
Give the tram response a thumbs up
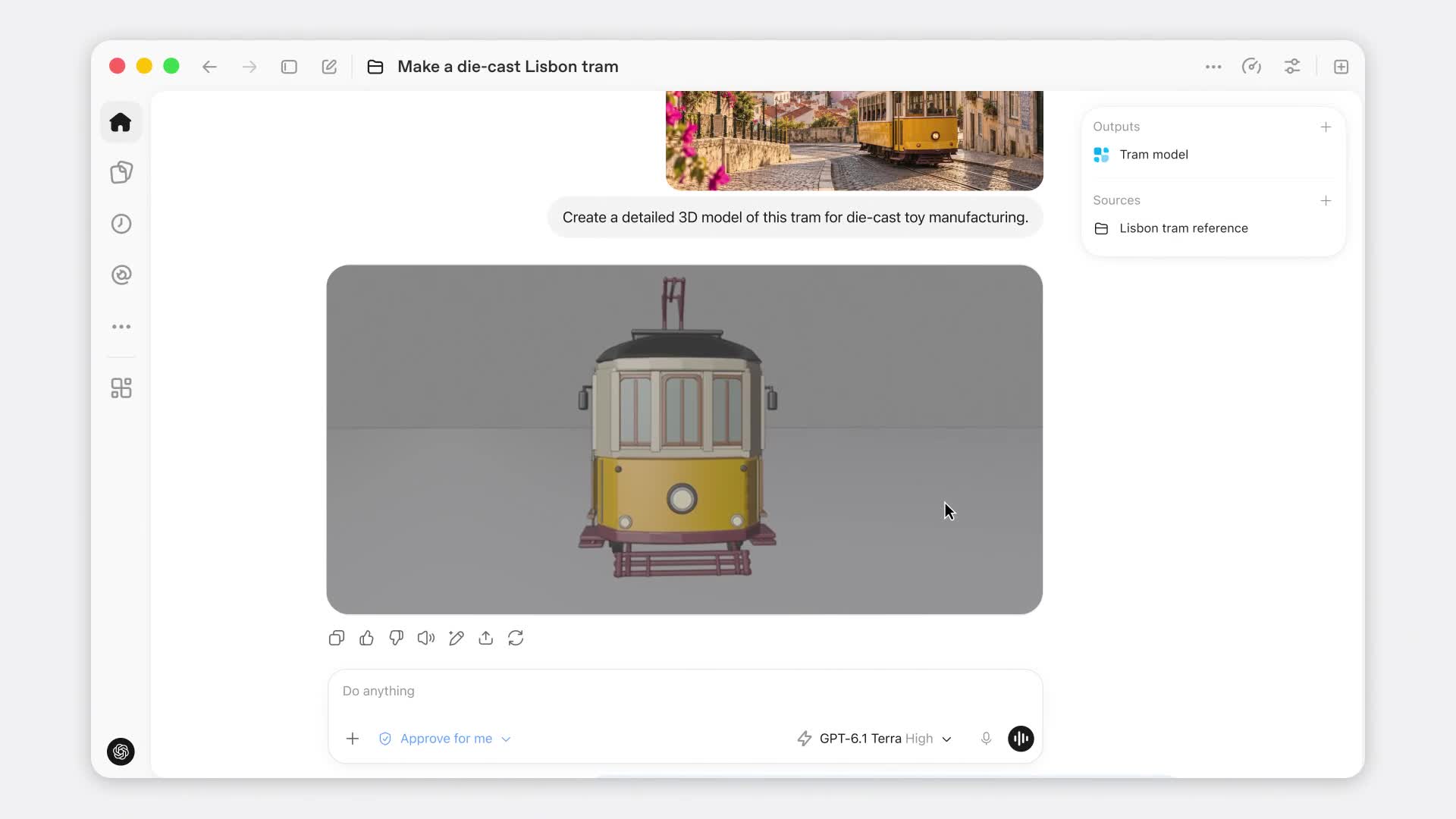(366, 638)
